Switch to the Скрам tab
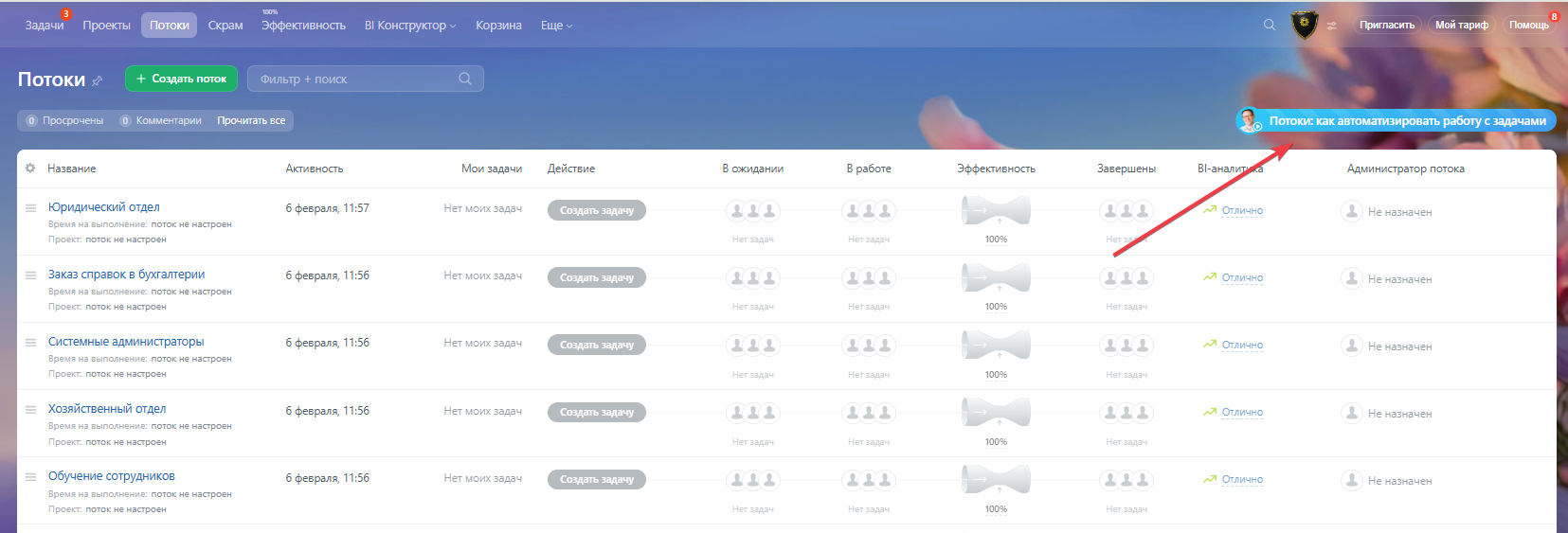This screenshot has height=533, width=1568. (225, 26)
